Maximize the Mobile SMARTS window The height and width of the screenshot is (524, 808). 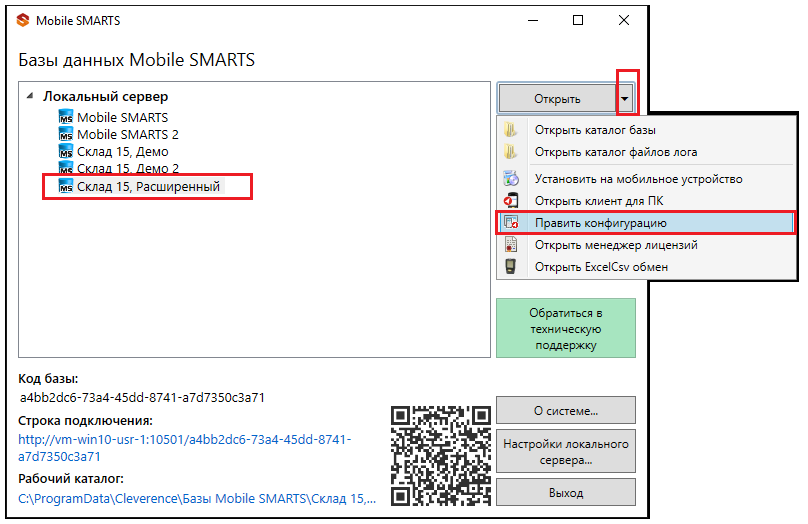click(578, 21)
